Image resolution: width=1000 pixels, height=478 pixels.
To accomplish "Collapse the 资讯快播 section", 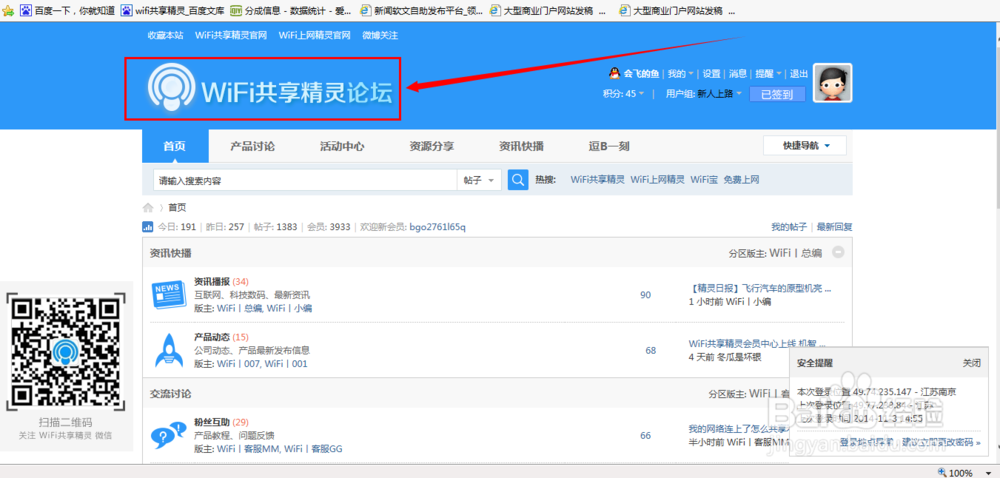I will 839,252.
